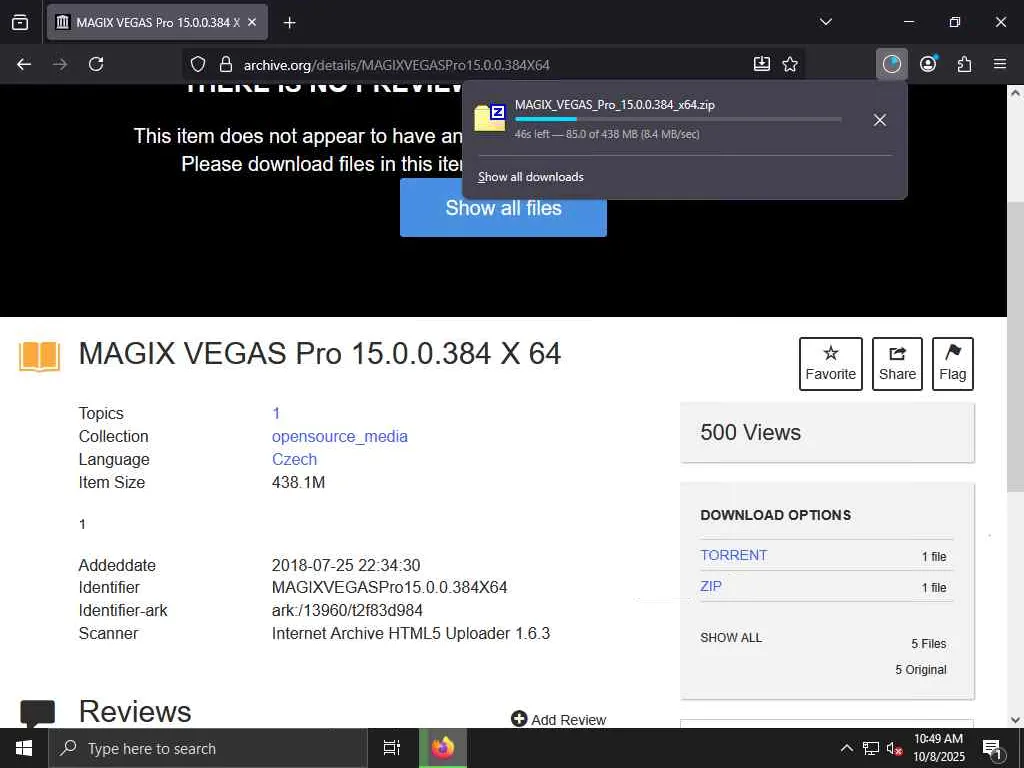
Task: Download the TORRENT option
Action: [x=733, y=555]
